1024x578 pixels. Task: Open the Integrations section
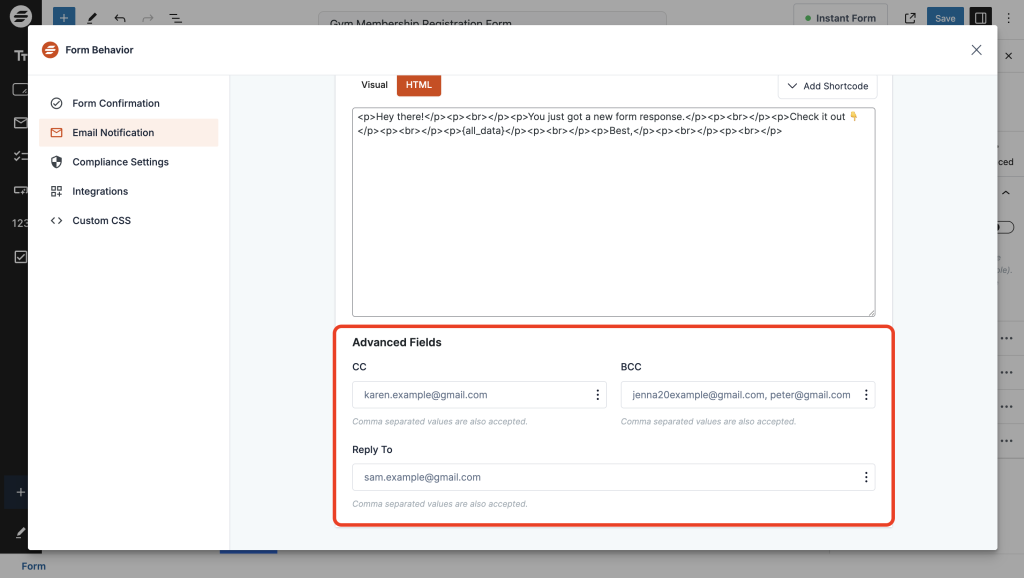click(100, 191)
